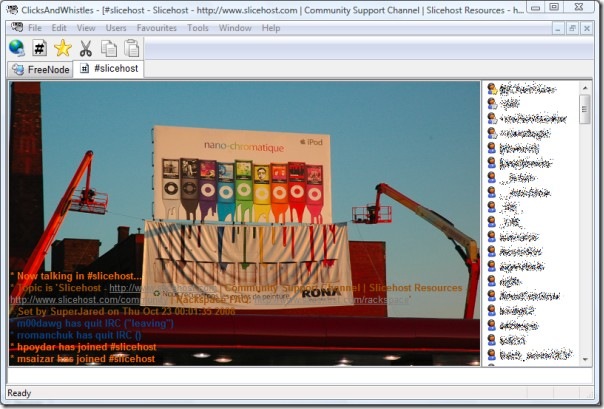Screen dimensions: 604x409
Task: Click the user list scroll up arrow
Action: (585, 88)
